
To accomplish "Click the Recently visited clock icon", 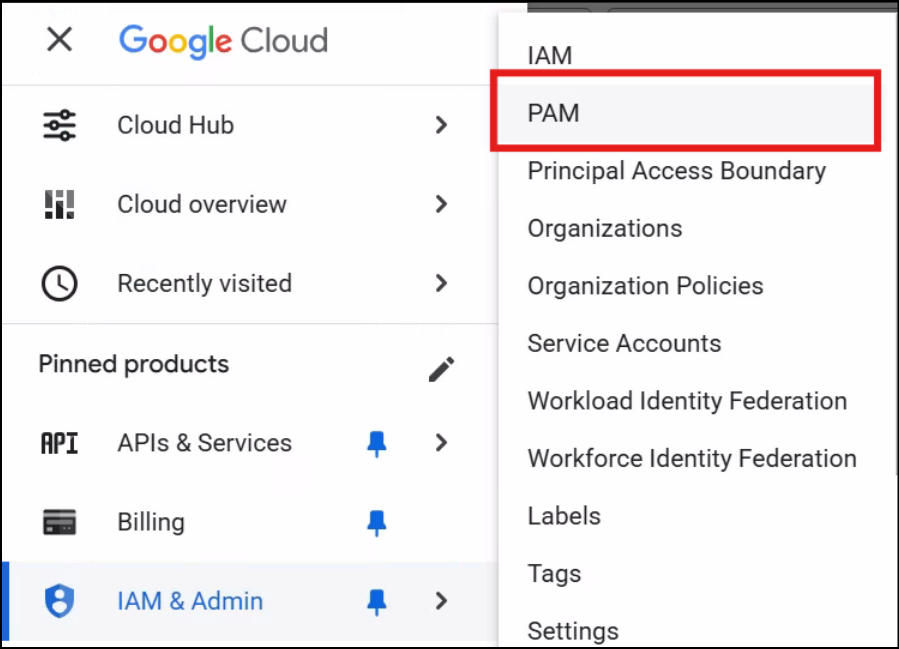I will [59, 284].
